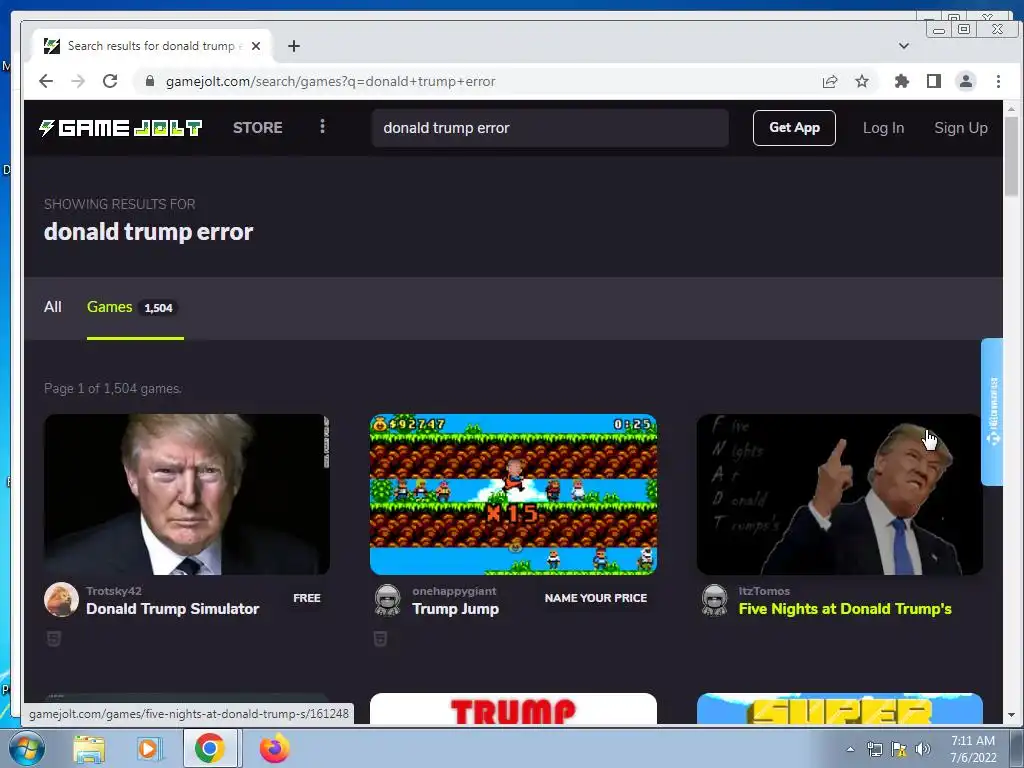This screenshot has width=1024, height=768.
Task: Open the Trump Jump game title
Action: [x=455, y=609]
